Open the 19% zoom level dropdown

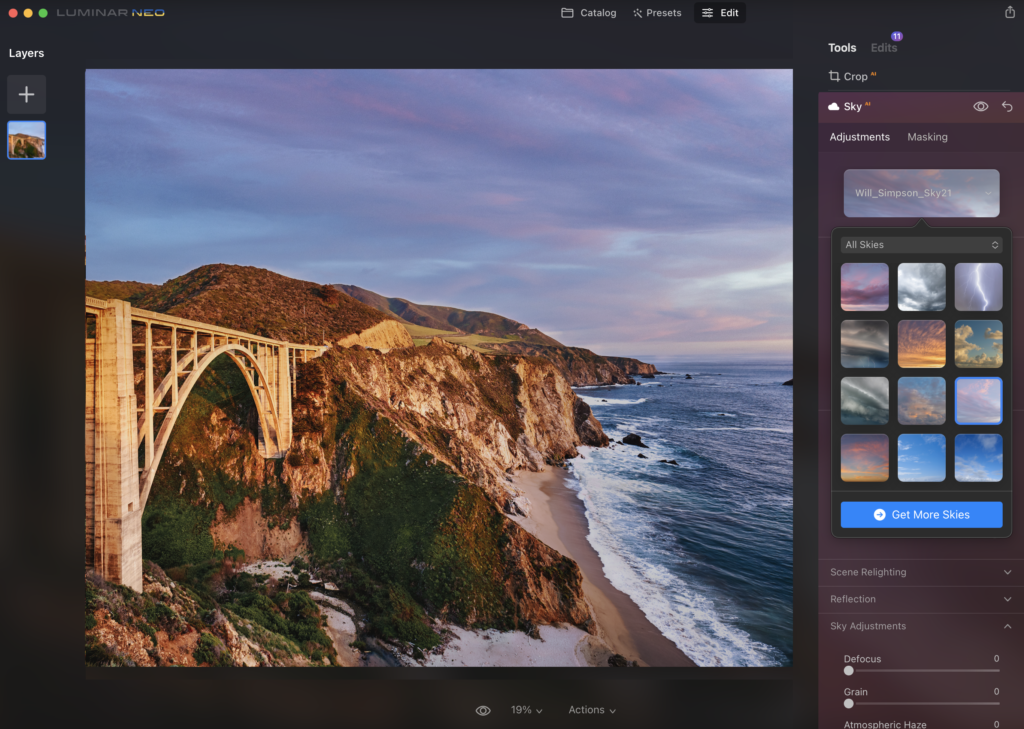[526, 710]
